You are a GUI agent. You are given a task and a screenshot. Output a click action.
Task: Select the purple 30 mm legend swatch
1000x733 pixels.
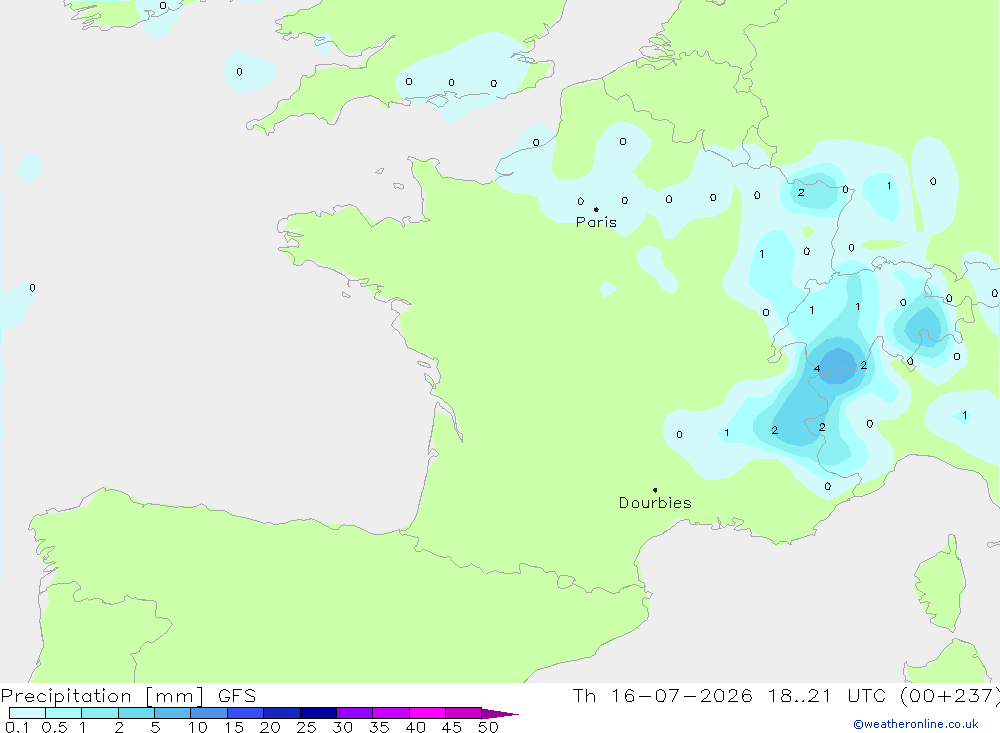(x=354, y=713)
